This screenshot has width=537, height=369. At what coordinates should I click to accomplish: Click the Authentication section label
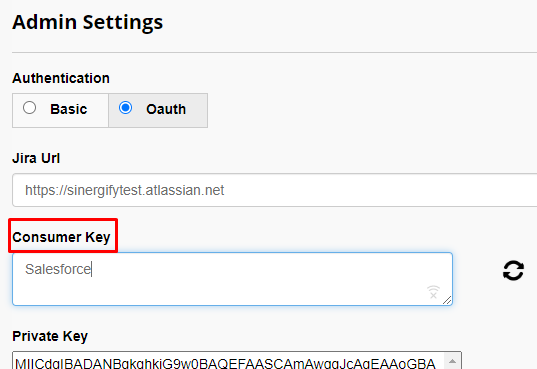(x=61, y=78)
